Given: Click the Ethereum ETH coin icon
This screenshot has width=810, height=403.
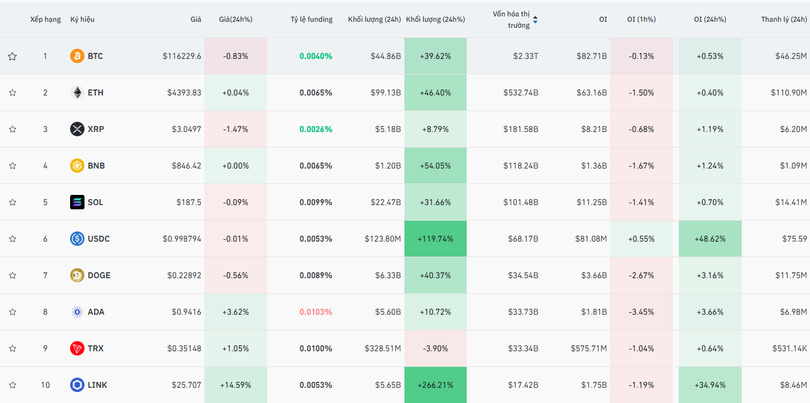Looking at the screenshot, I should tap(77, 93).
